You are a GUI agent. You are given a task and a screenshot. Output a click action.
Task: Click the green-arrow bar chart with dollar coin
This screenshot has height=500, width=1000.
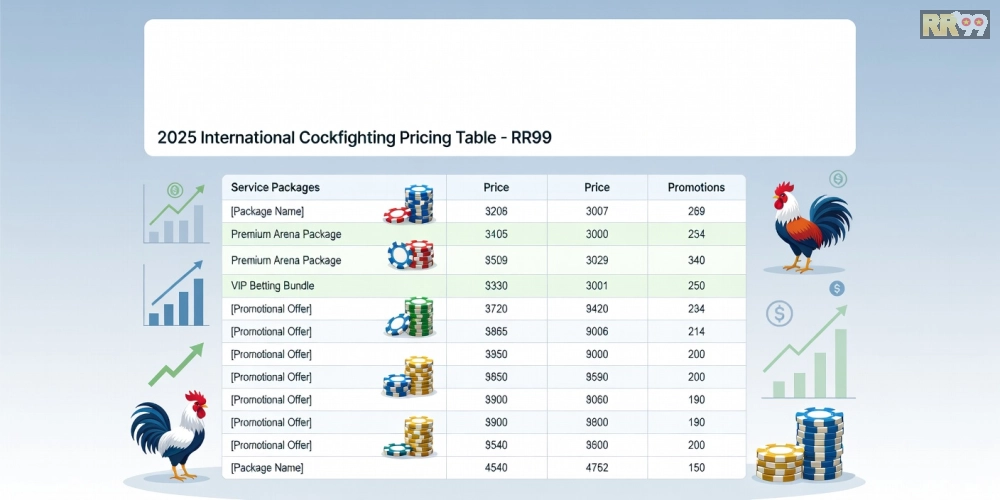pyautogui.click(x=177, y=212)
